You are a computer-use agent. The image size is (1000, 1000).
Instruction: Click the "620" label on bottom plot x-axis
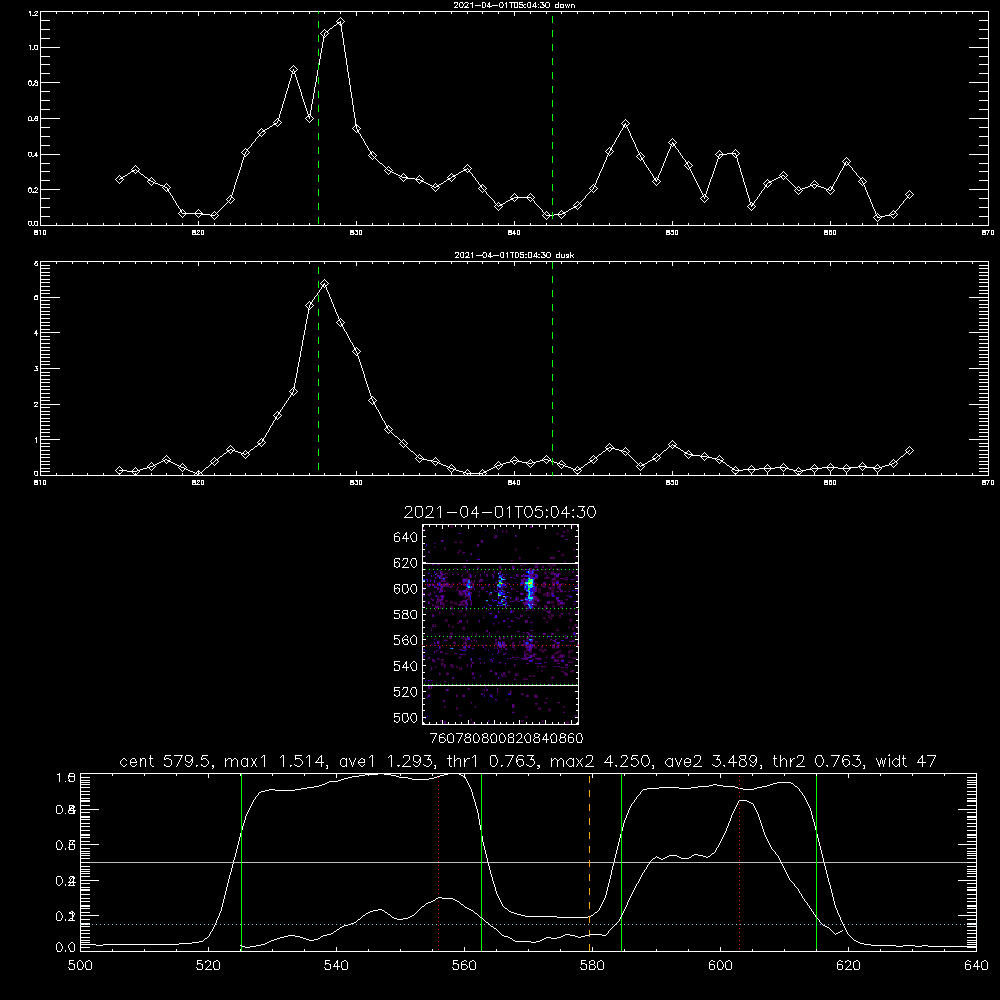pos(848,966)
